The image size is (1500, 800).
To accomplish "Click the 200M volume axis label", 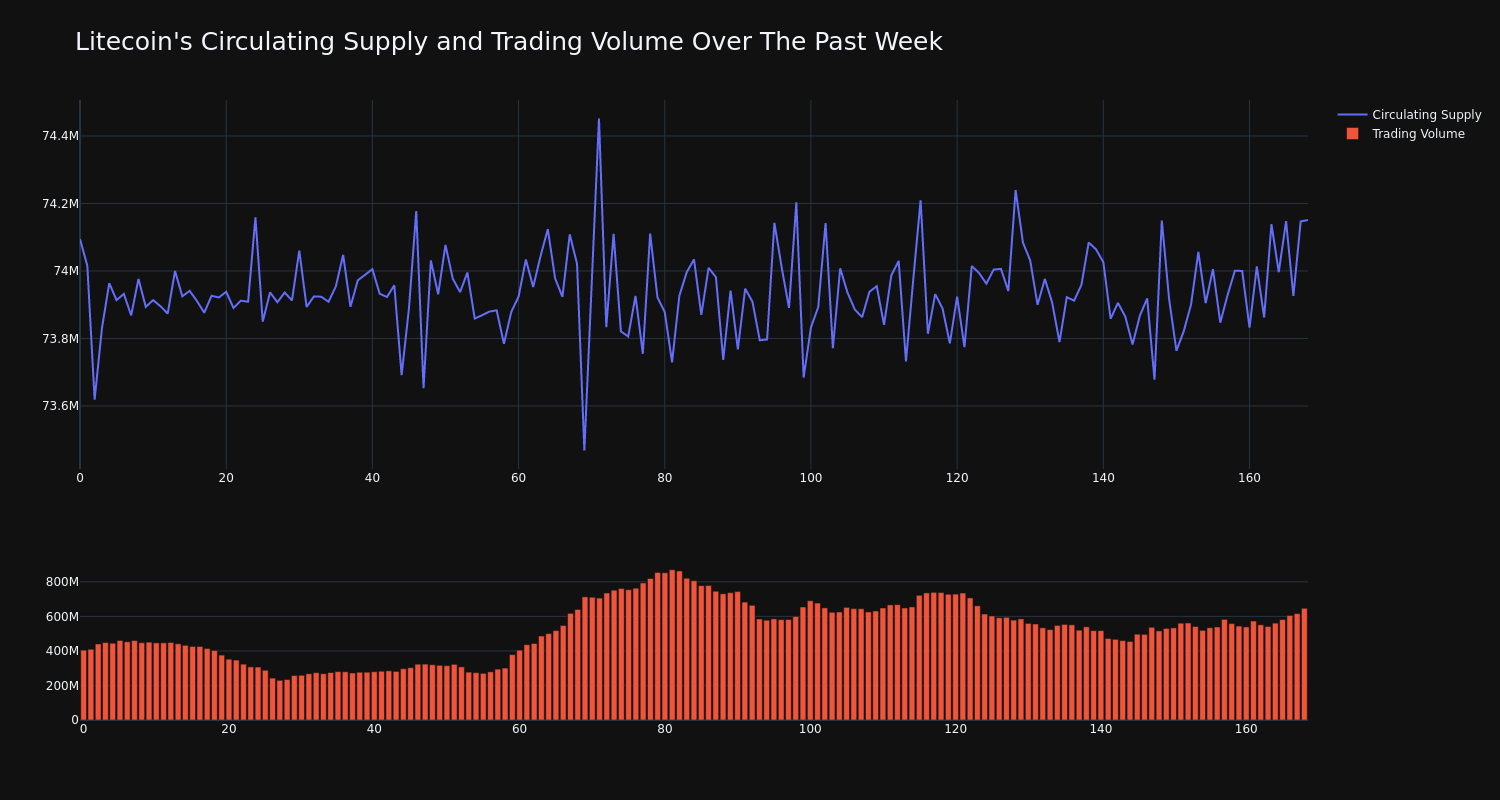I will click(61, 686).
